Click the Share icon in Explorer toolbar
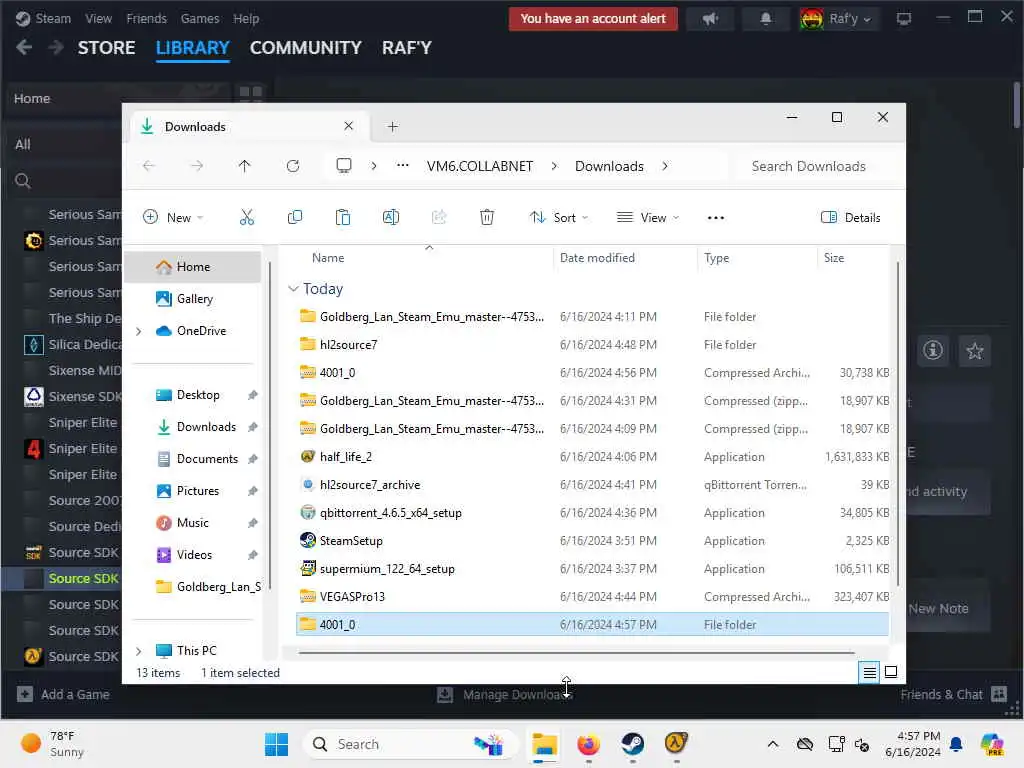Screen dimensions: 1024x768 click(439, 217)
